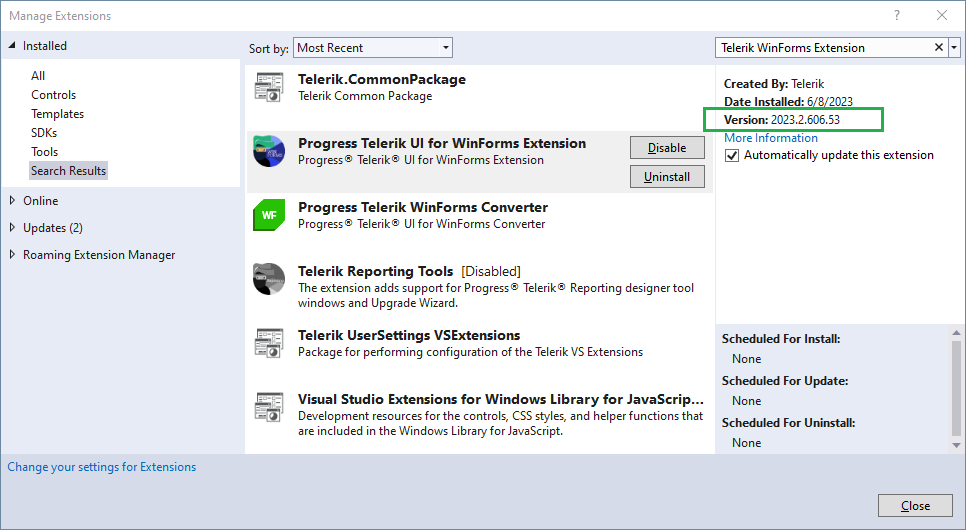Disable the Telerik WinForms Extension
Image resolution: width=966 pixels, height=530 pixels.
667,148
